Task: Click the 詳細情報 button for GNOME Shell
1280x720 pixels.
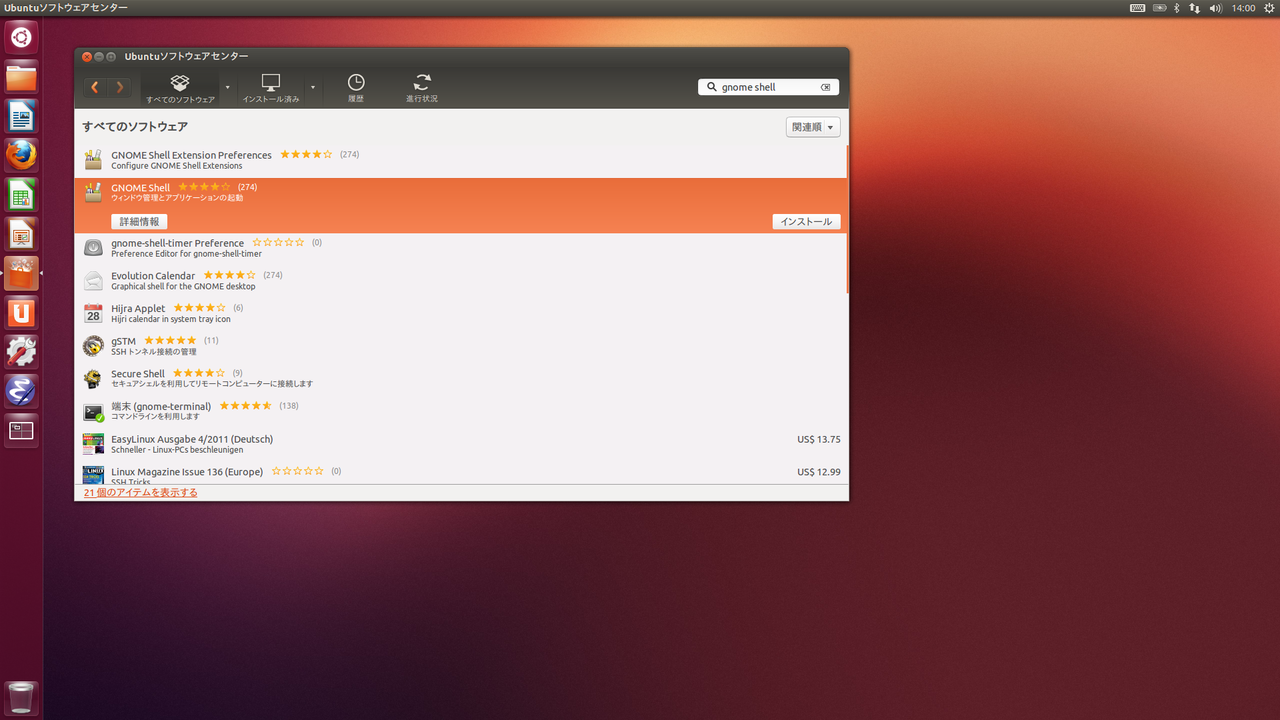Action: (x=139, y=222)
